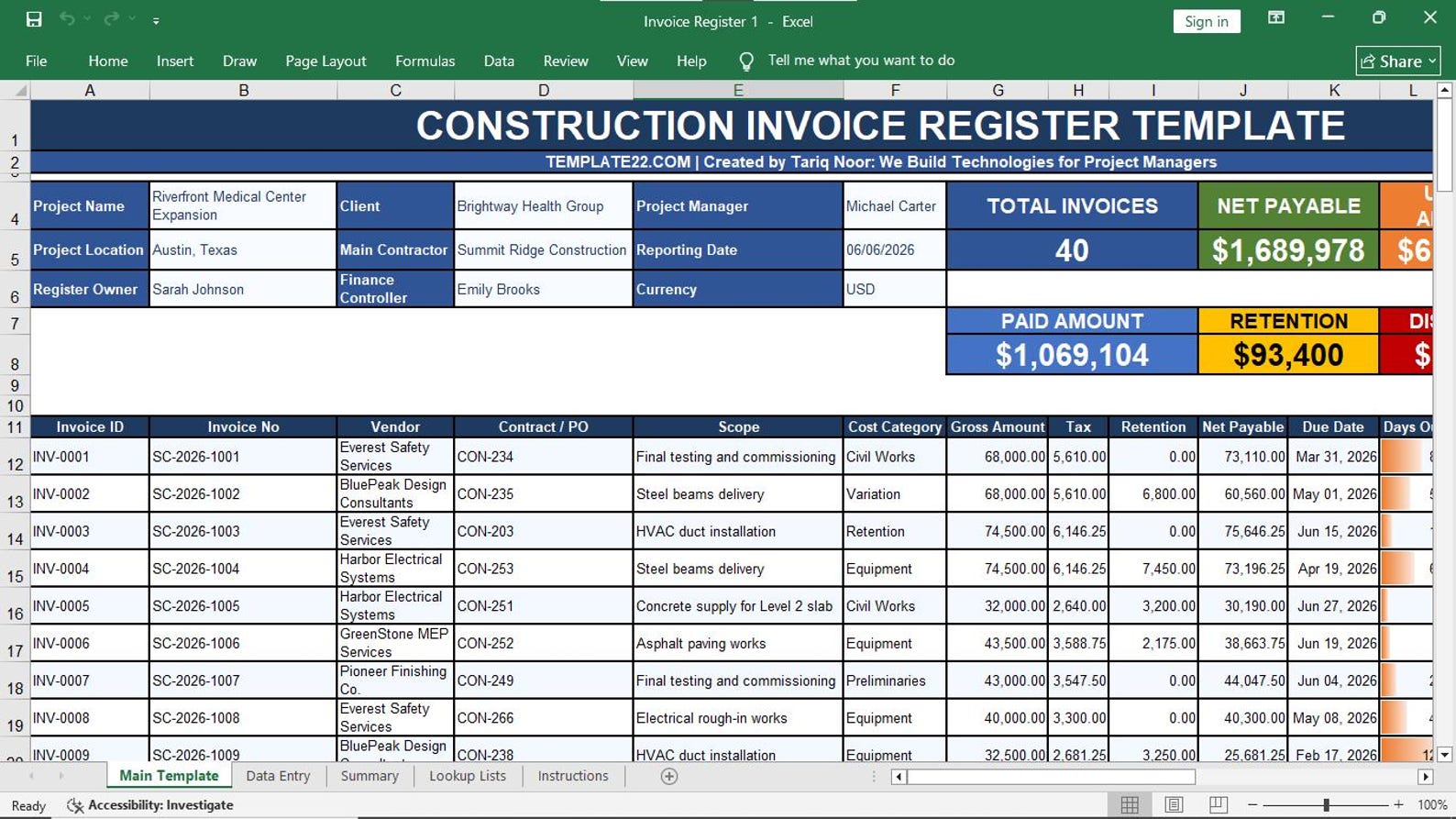Viewport: 1456px width, 819px height.
Task: Click the Tell me what you want search box
Action: point(861,61)
